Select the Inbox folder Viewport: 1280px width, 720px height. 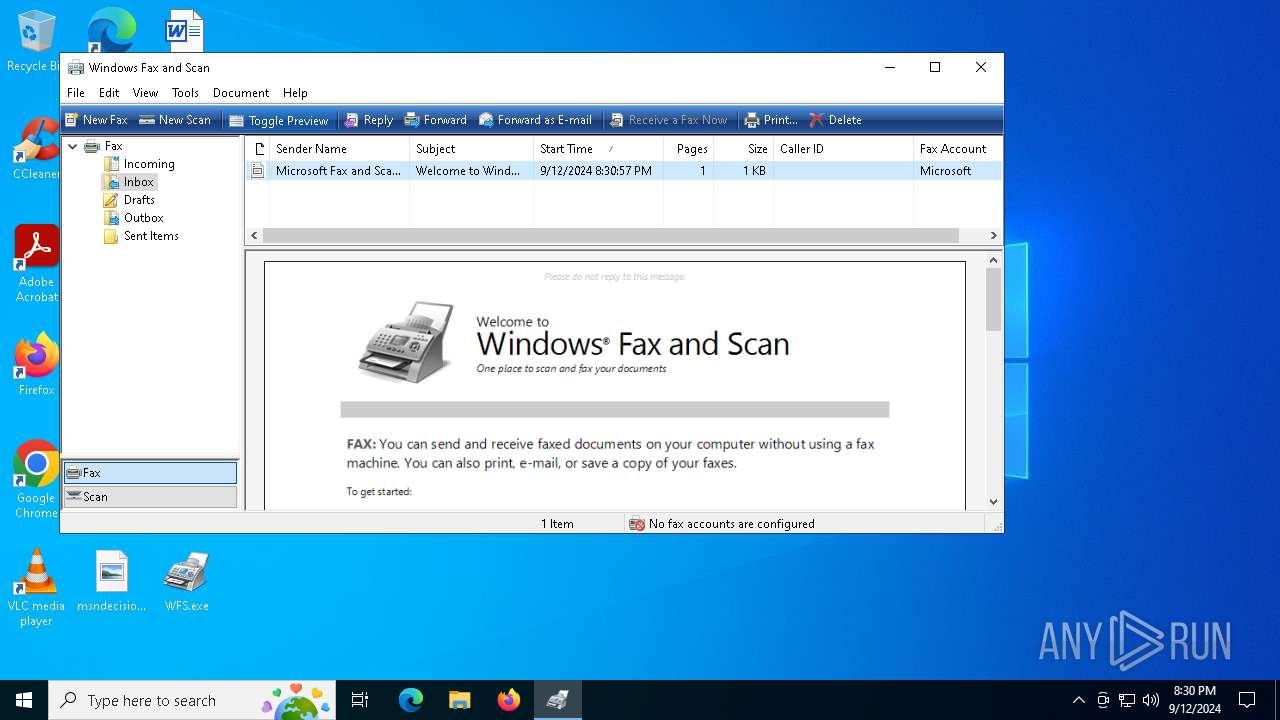pyautogui.click(x=130, y=182)
